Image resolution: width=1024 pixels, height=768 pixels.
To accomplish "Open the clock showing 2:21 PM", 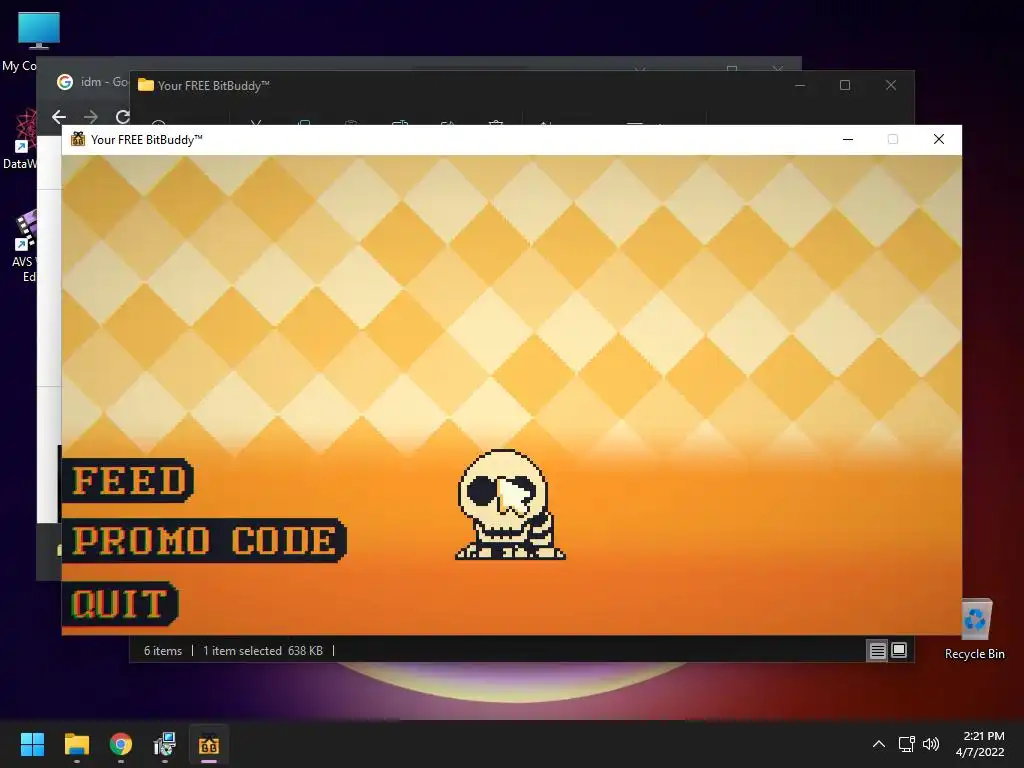I will (980, 744).
